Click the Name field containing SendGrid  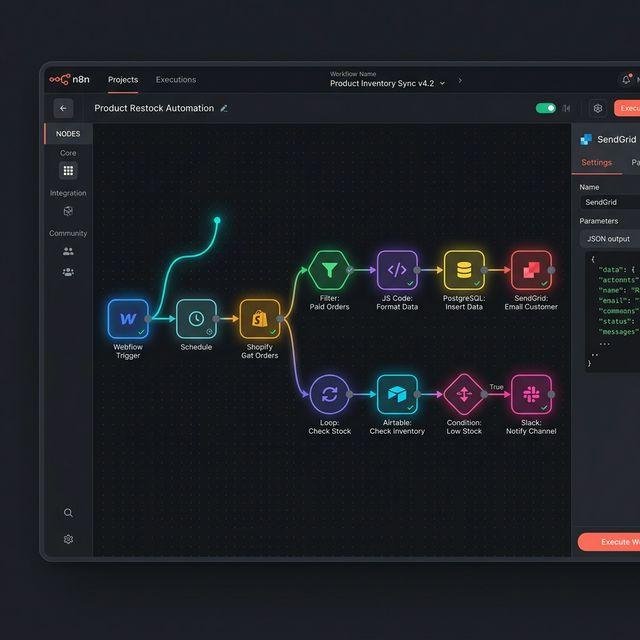coord(610,202)
